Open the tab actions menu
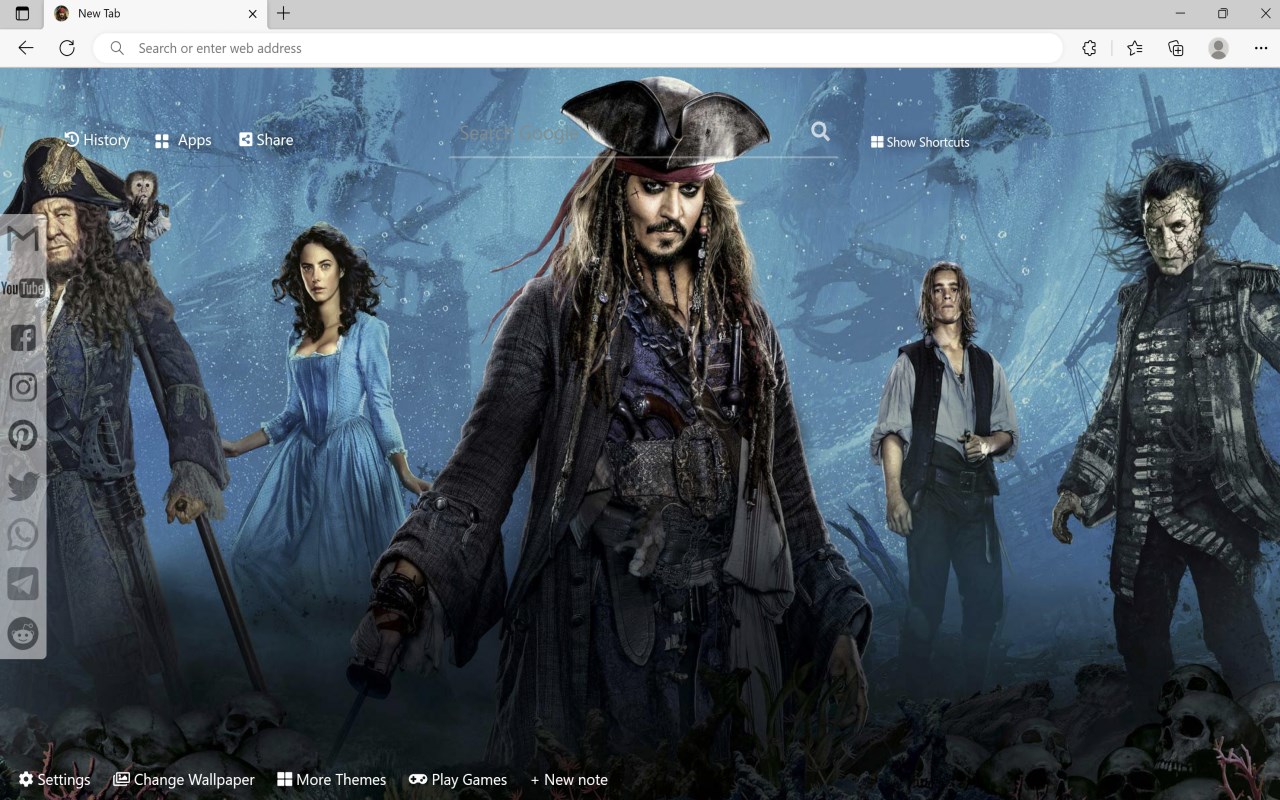This screenshot has width=1280, height=800. tap(22, 14)
